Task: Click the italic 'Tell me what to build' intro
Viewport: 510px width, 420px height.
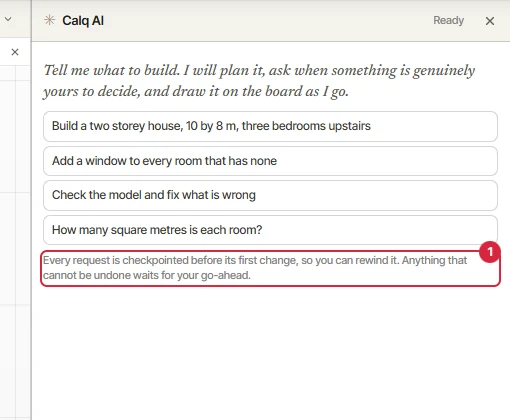Action: (x=259, y=81)
